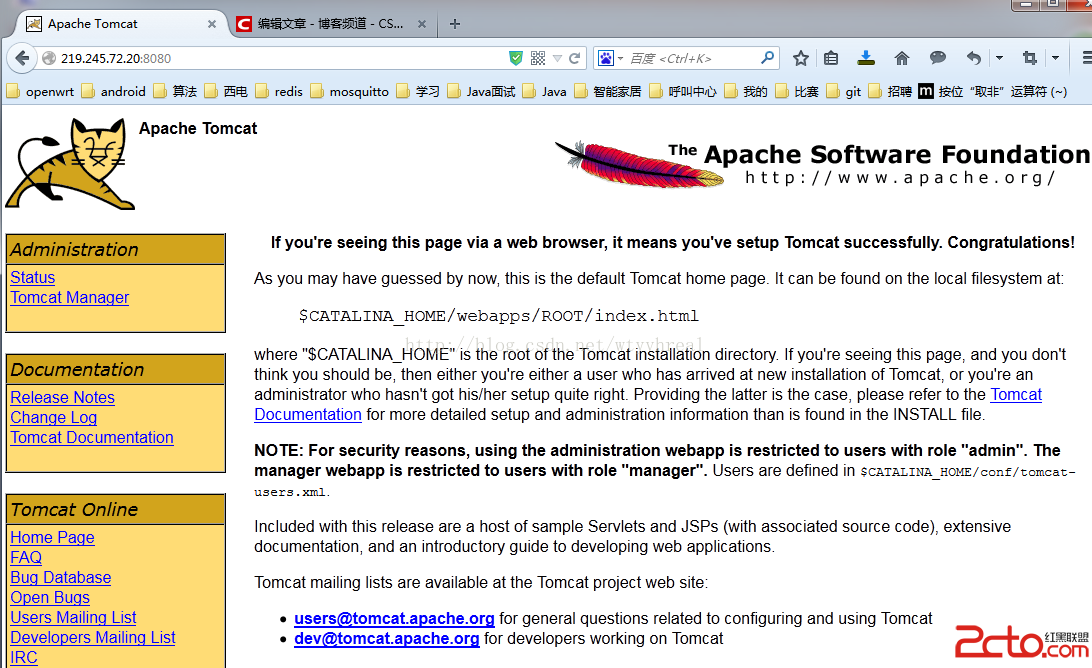Open the git bookmark folder
Screen dimensions: 1092x668
pyautogui.click(x=844, y=91)
